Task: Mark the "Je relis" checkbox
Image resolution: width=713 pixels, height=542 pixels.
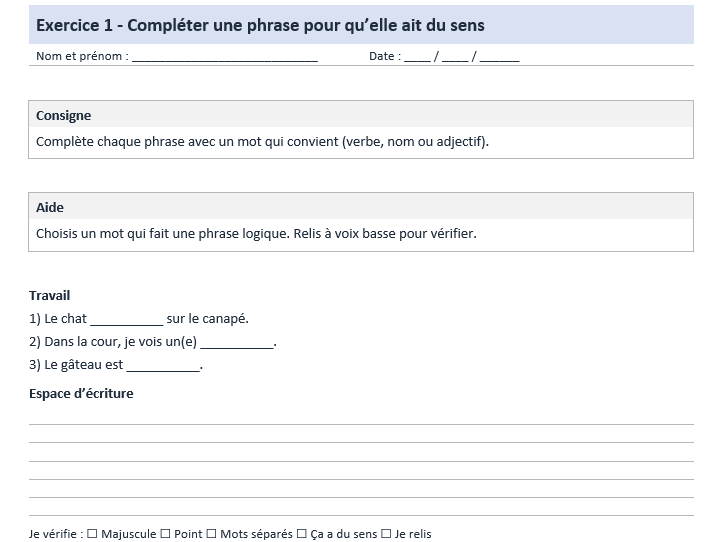Action: coord(386,534)
